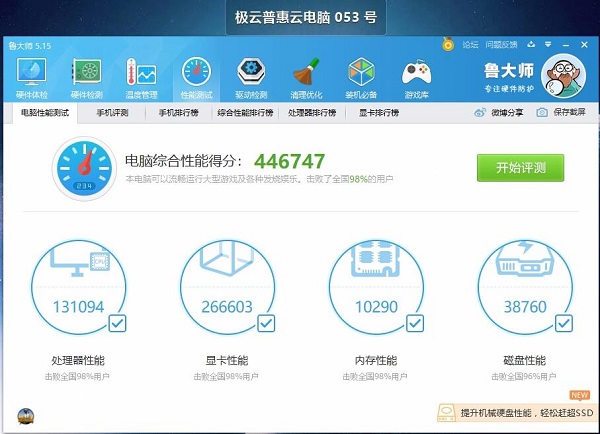Open 清理优化 cleanup optimization
The width and height of the screenshot is (600, 434).
point(306,78)
